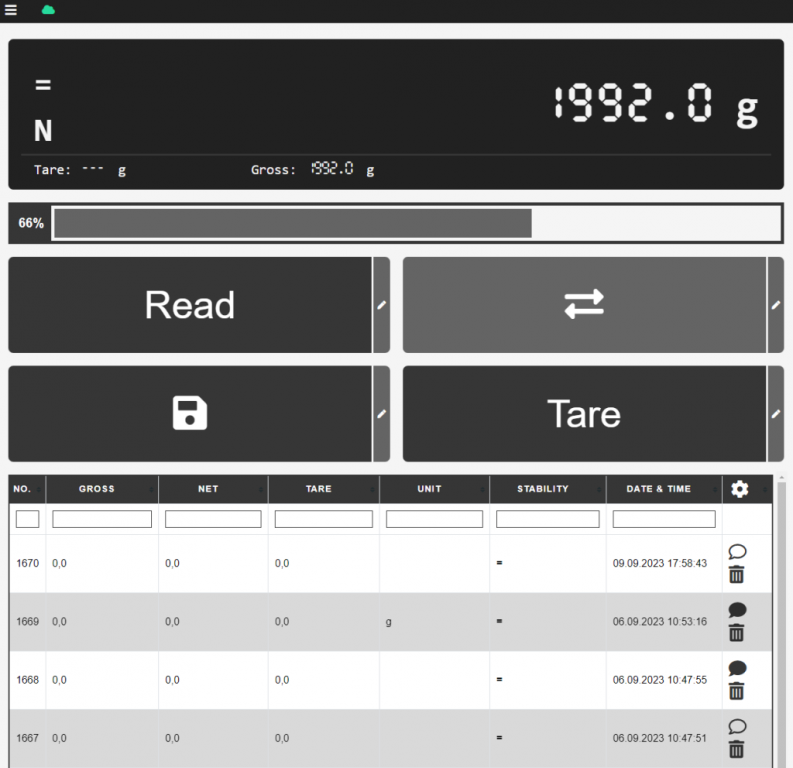The height and width of the screenshot is (768, 793).
Task: Sort table by Stability column header
Action: pyautogui.click(x=542, y=489)
